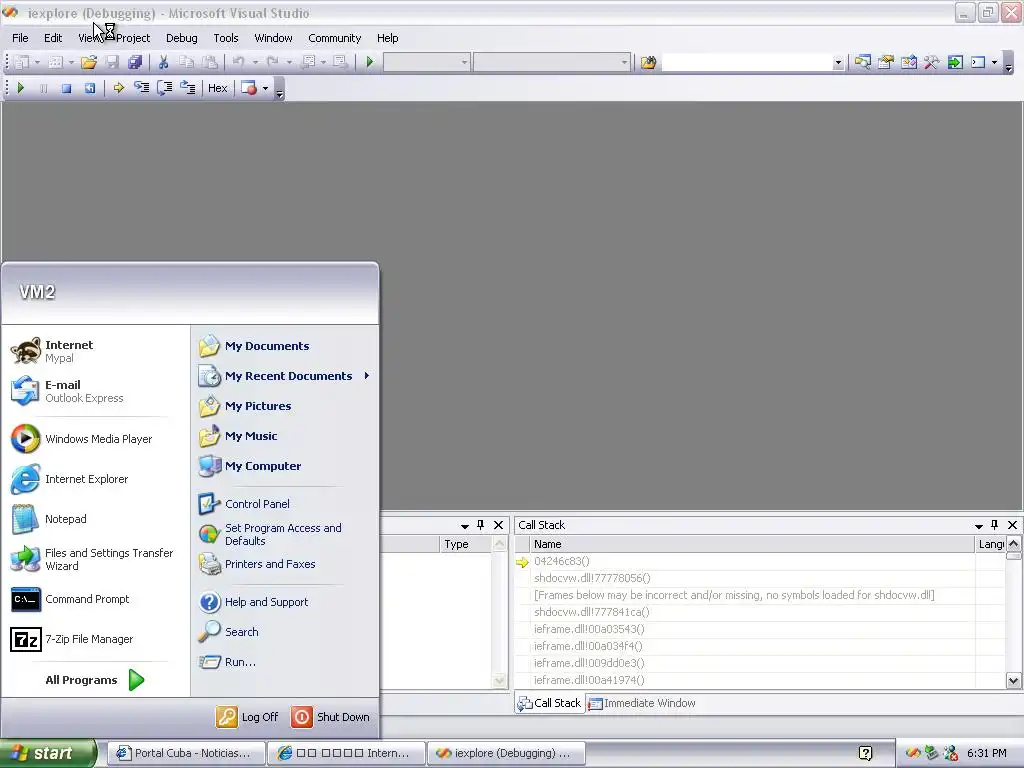Click Call Stack scrollbar up arrow

1013,544
